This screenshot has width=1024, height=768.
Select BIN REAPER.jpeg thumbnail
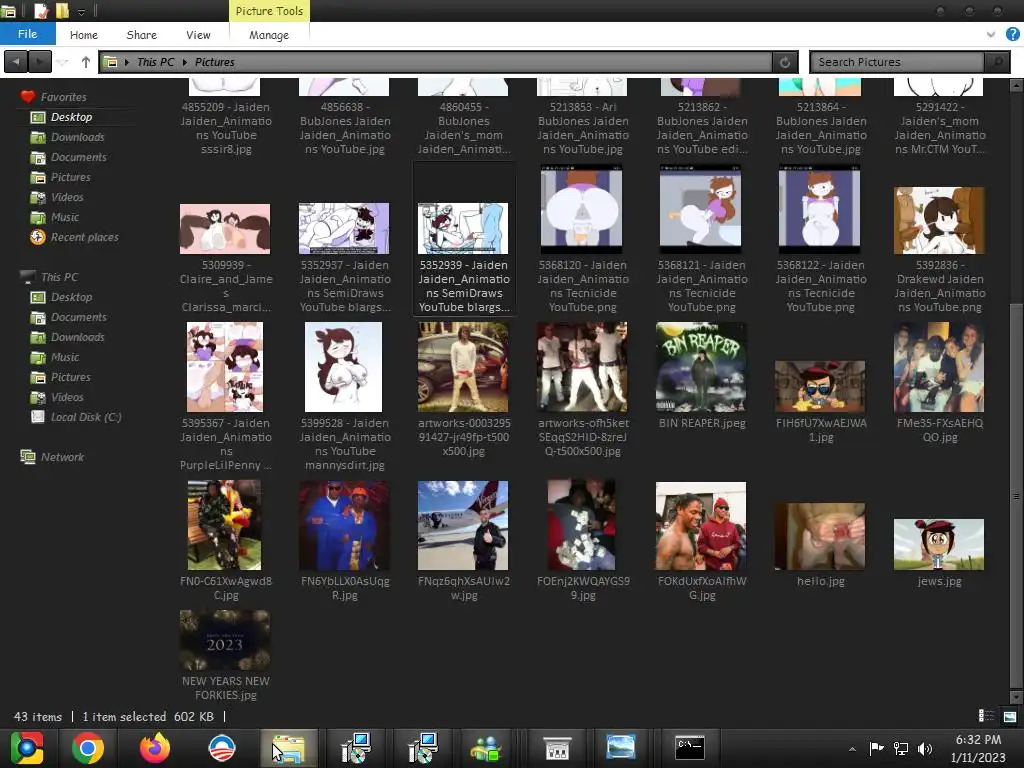701,367
